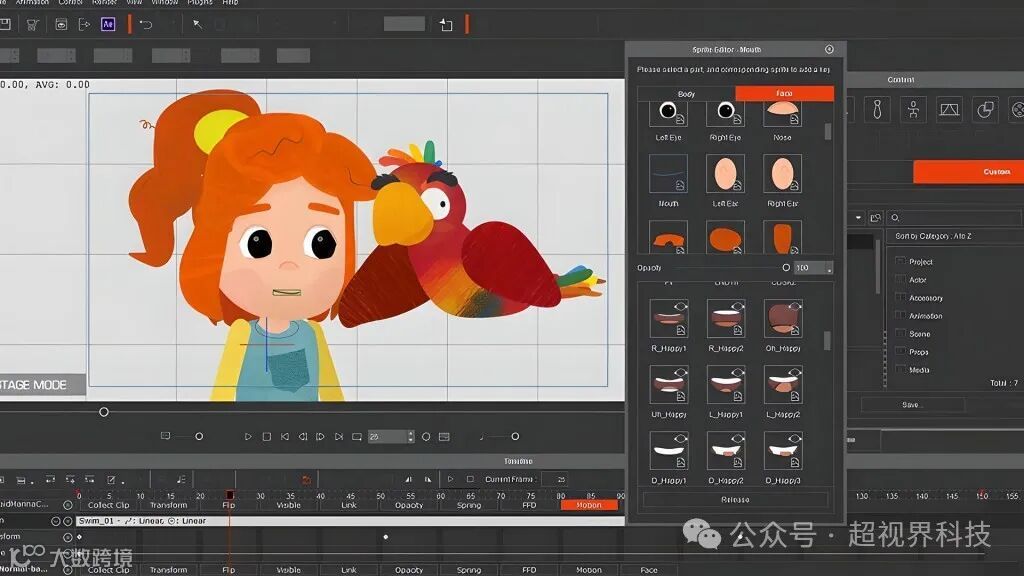Select the Swim_01 clip bar in the timeline
Viewport: 1024px width, 576px height.
(350, 521)
